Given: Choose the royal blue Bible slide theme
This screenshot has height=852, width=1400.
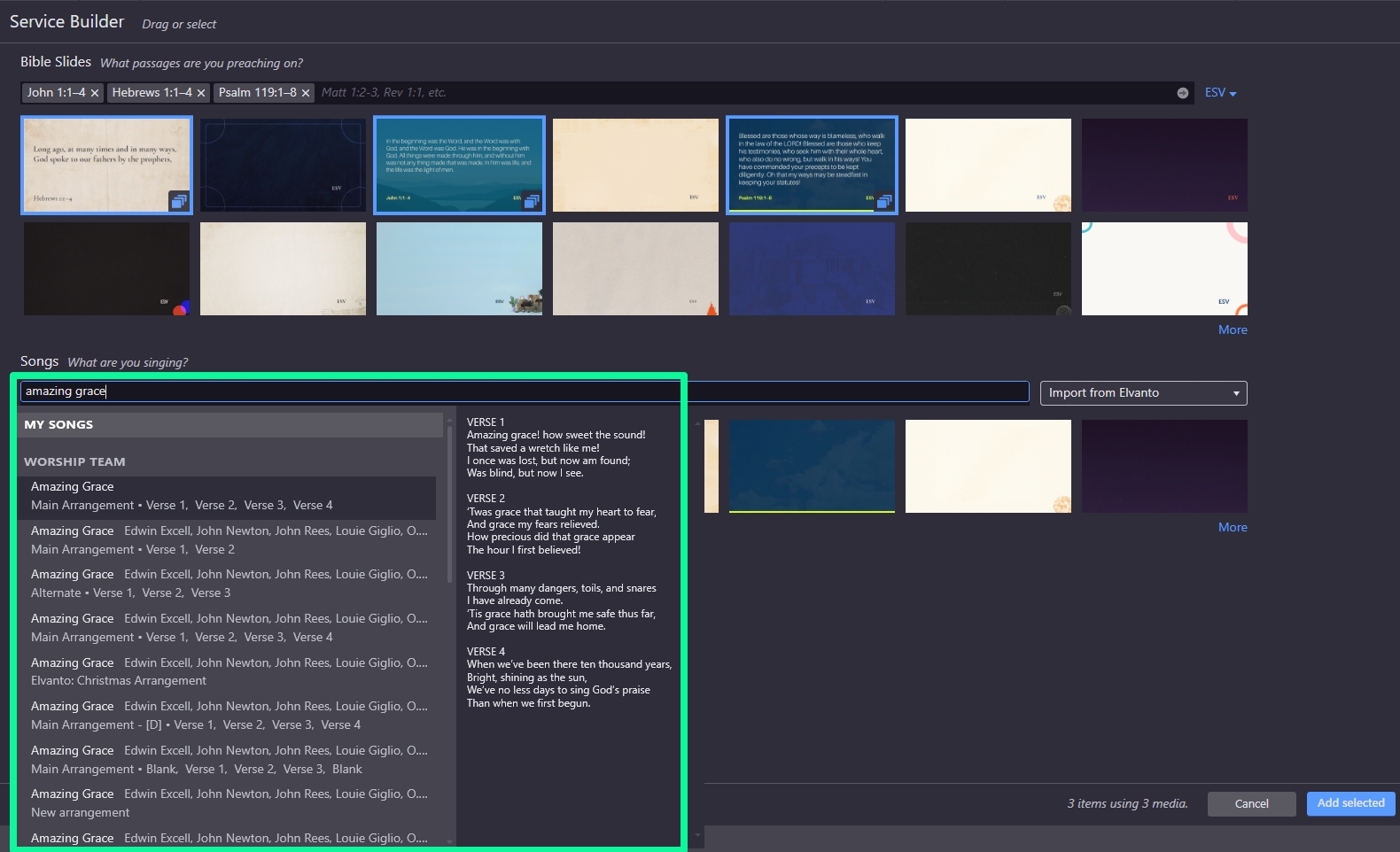Looking at the screenshot, I should click(812, 268).
